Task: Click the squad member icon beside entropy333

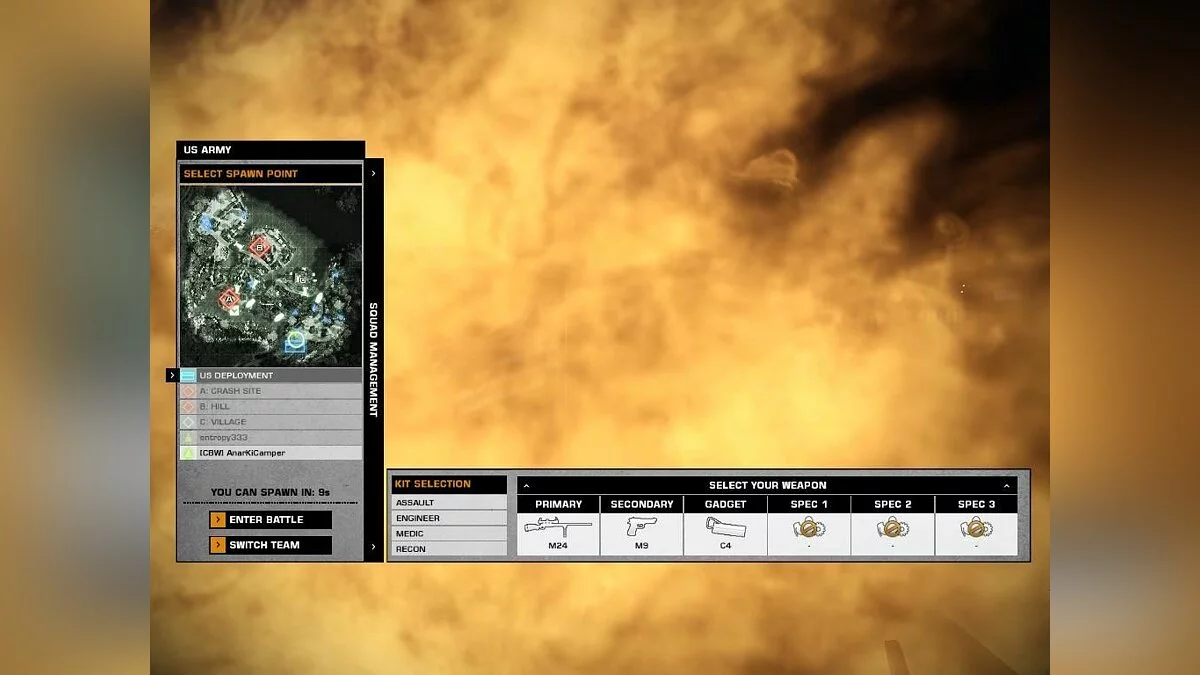Action: [188, 437]
